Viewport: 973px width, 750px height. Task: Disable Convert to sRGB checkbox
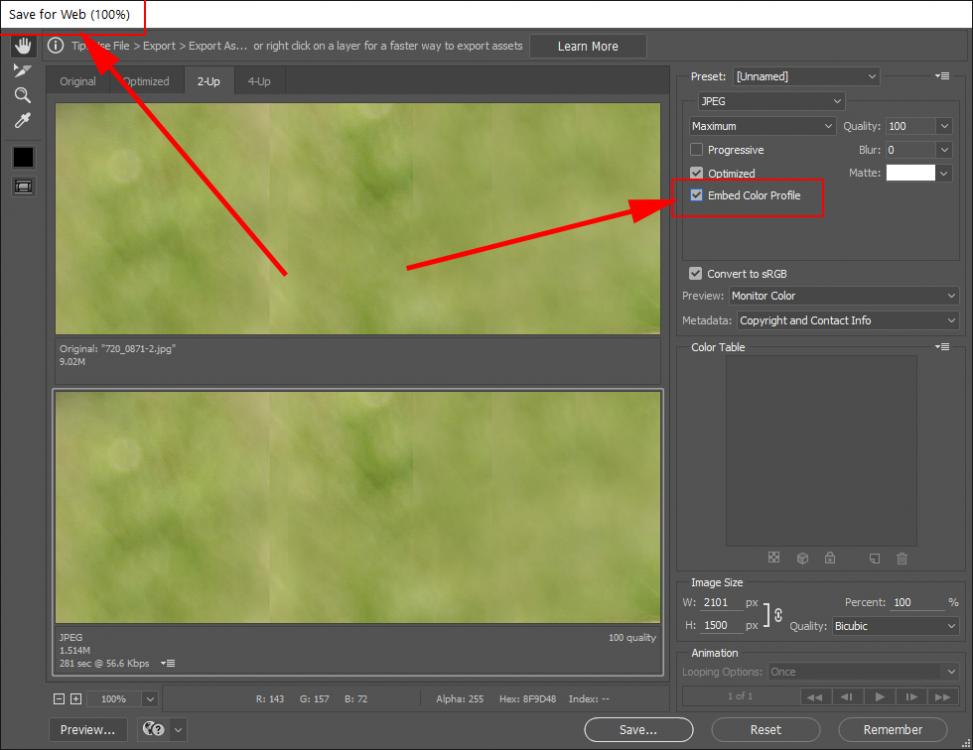[696, 274]
